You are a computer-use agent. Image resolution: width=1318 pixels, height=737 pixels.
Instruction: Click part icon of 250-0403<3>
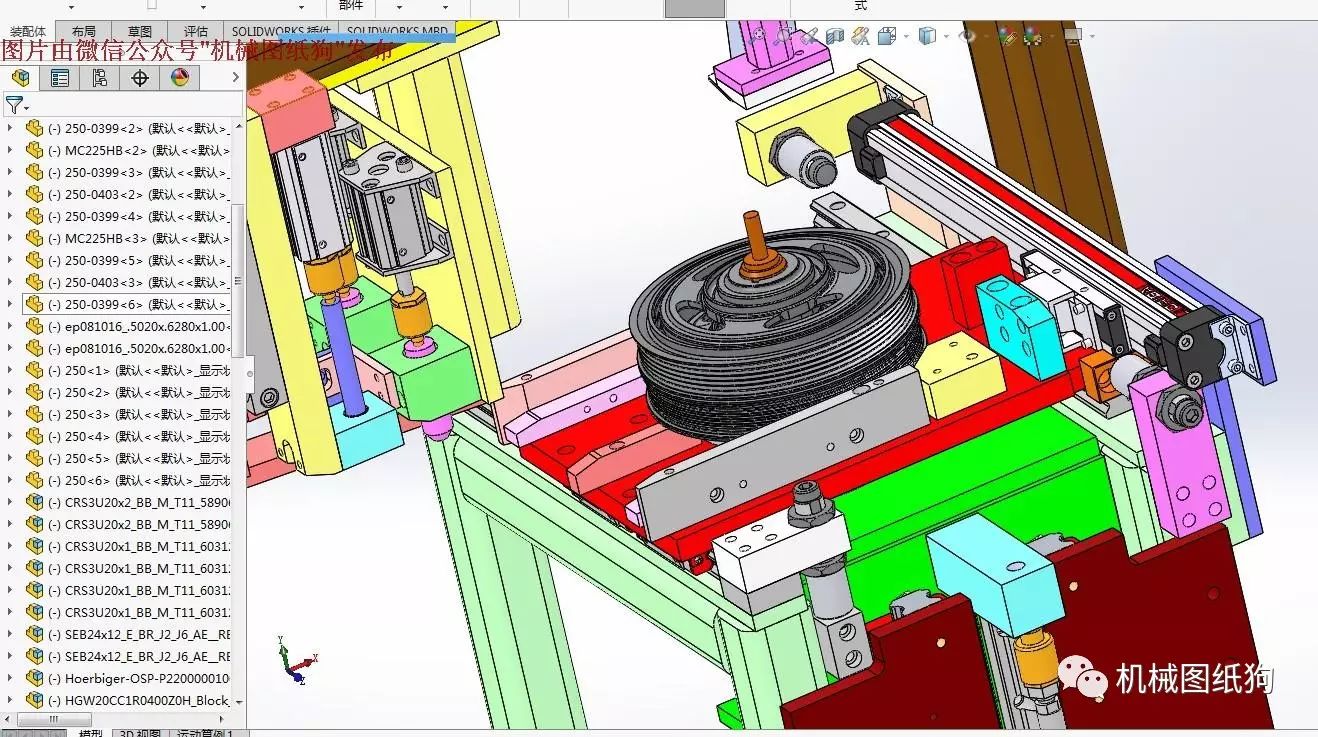pyautogui.click(x=34, y=282)
